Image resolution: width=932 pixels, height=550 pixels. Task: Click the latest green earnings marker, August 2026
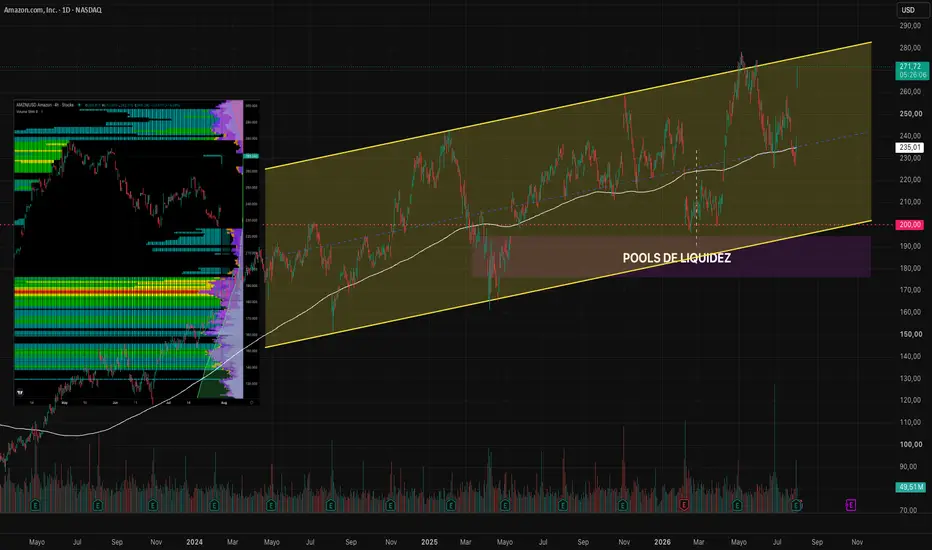click(x=796, y=505)
